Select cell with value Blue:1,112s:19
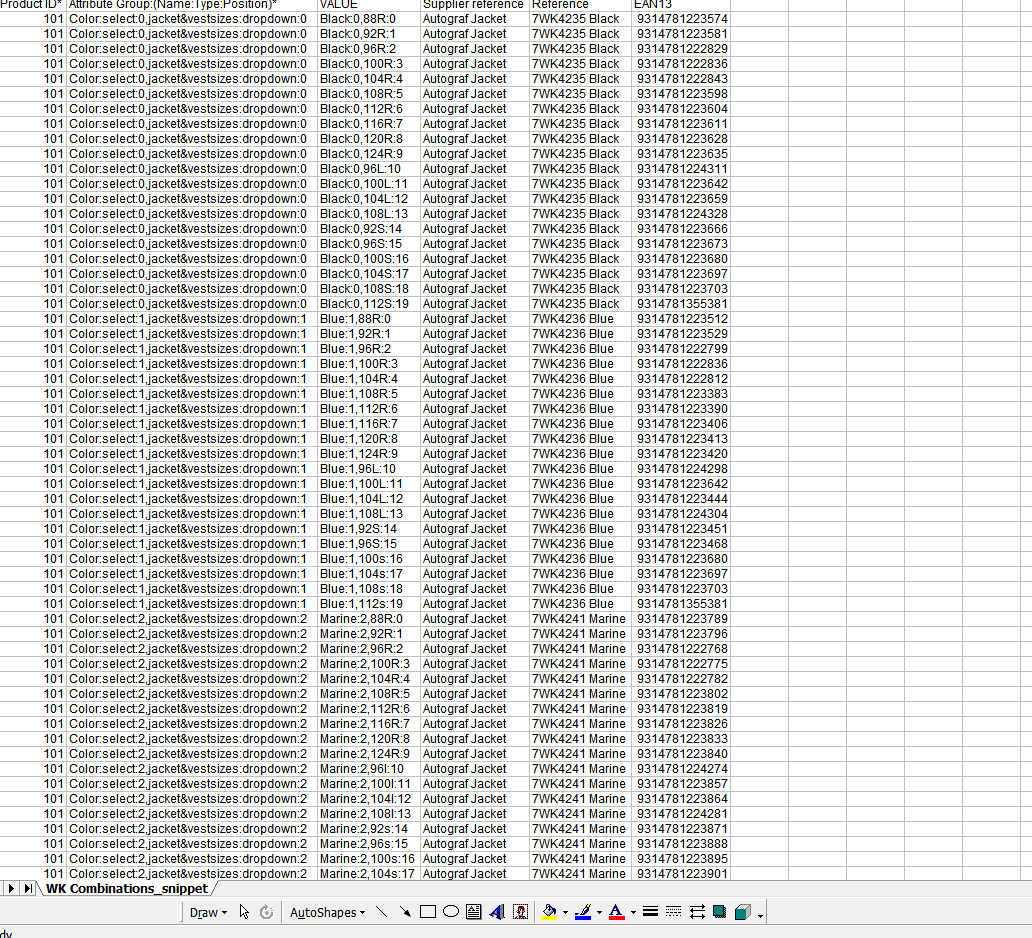The height and width of the screenshot is (938, 1032). pyautogui.click(x=368, y=604)
